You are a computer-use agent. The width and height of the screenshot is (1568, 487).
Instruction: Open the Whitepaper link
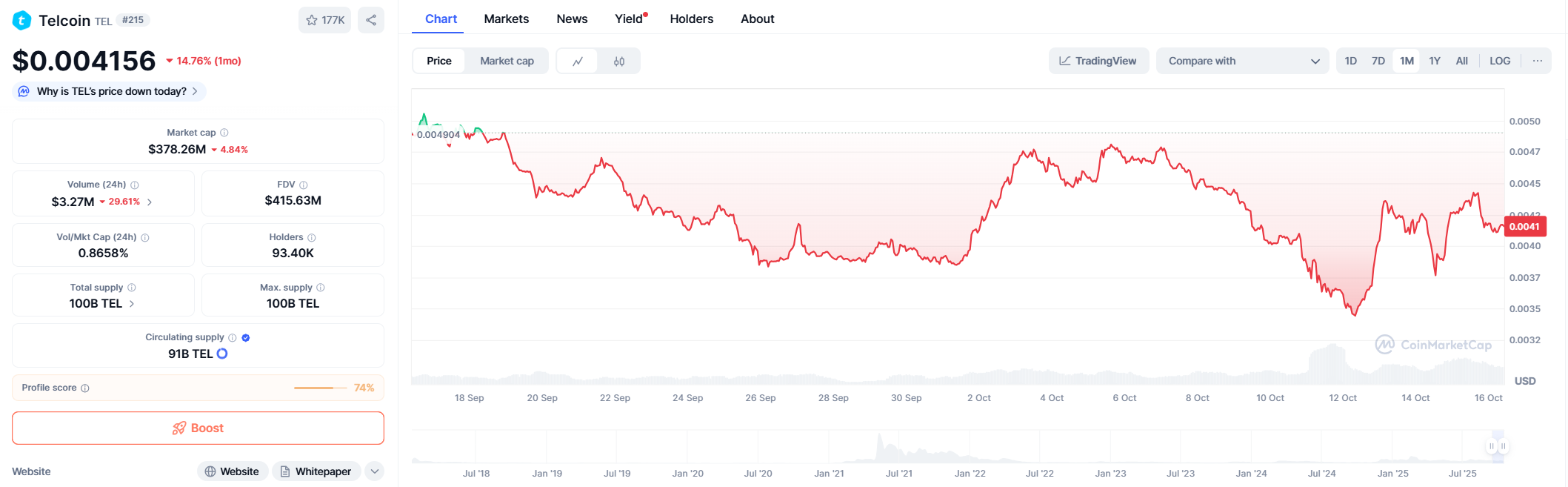click(316, 471)
